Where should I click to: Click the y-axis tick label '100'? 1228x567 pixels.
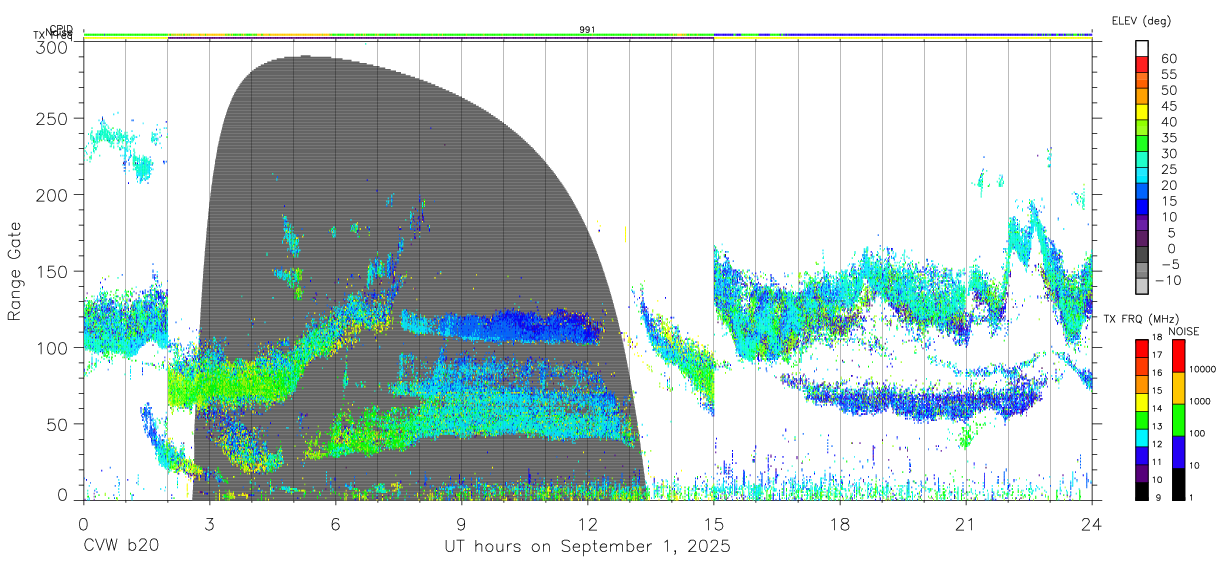(x=51, y=347)
